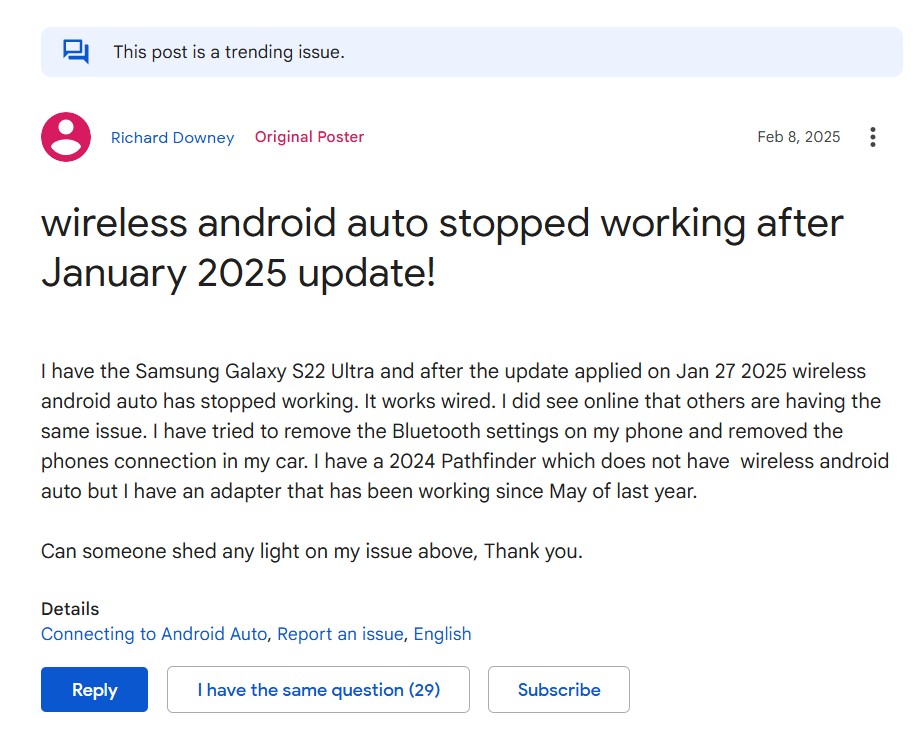918x751 pixels.
Task: Click the 'Details' section label
Action: [x=70, y=609]
